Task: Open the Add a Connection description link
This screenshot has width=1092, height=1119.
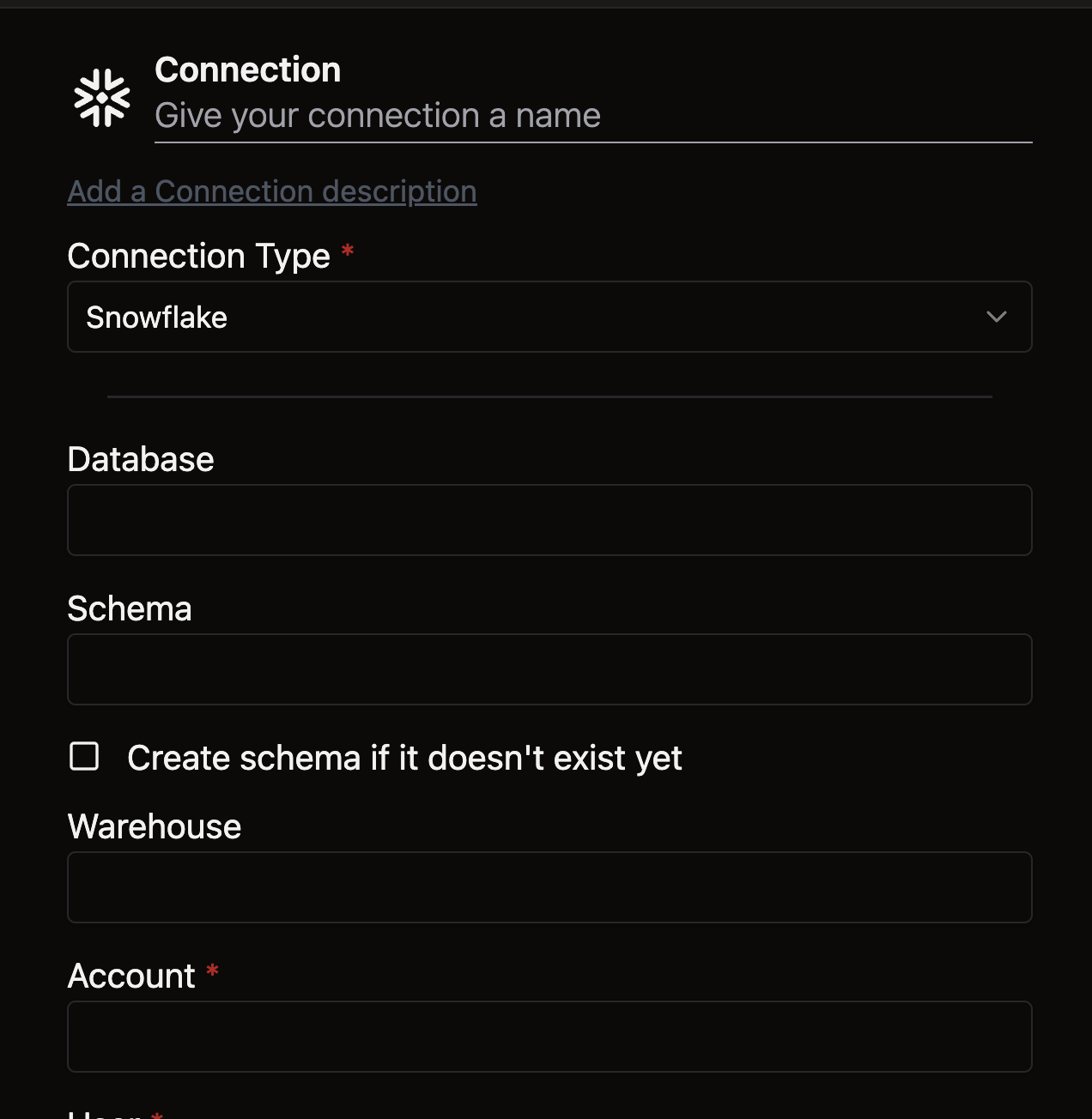Action: 272,191
